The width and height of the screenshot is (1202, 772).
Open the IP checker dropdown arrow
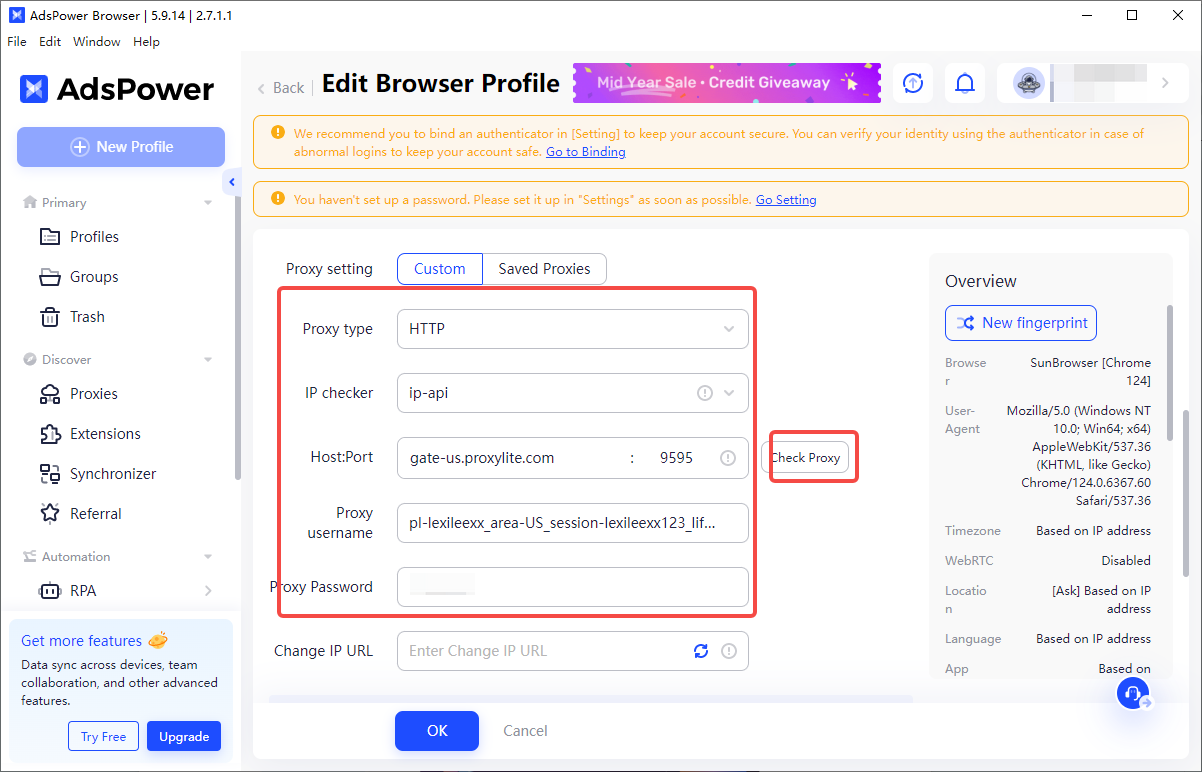(729, 393)
